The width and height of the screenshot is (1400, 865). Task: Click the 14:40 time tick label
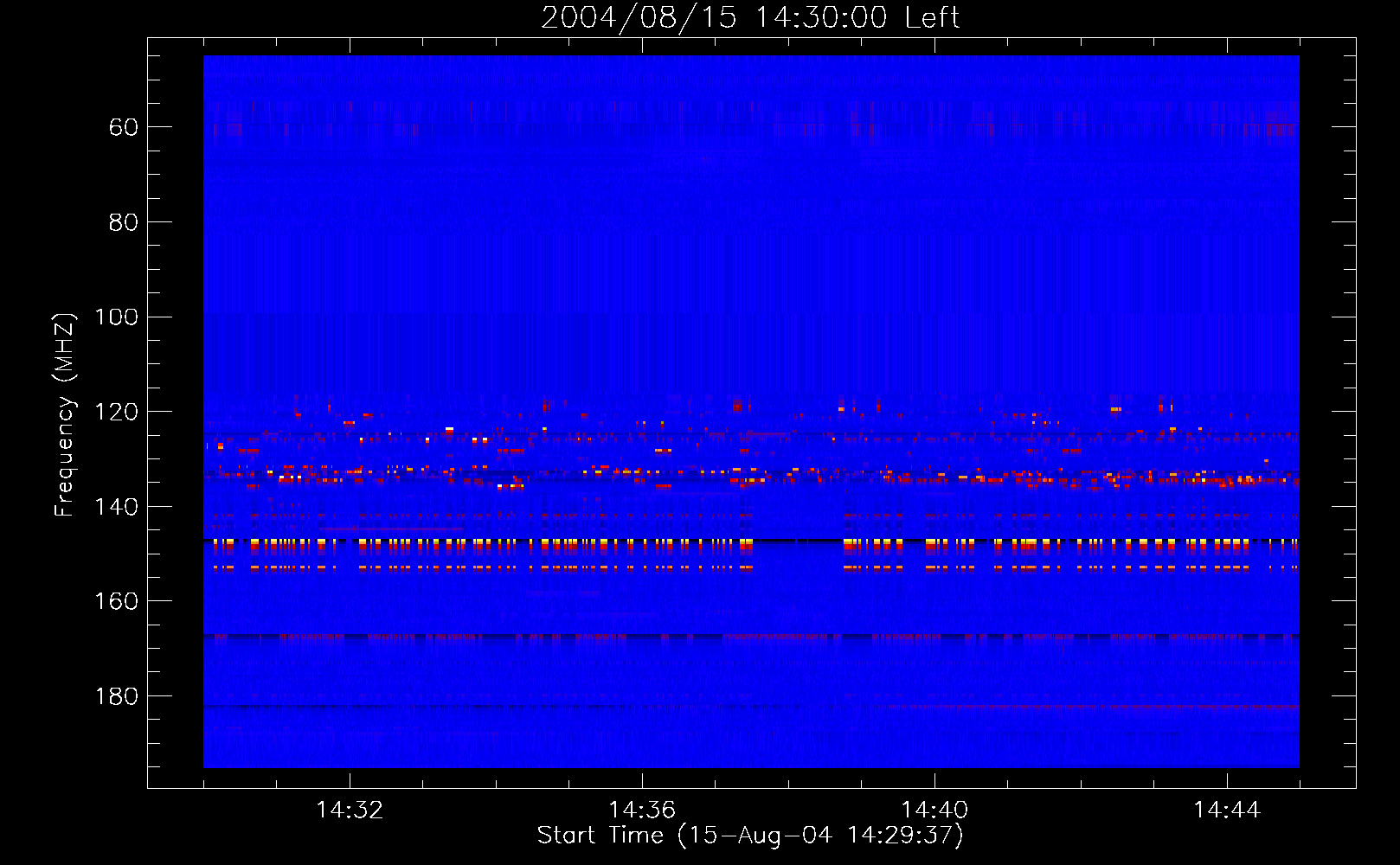tap(934, 811)
